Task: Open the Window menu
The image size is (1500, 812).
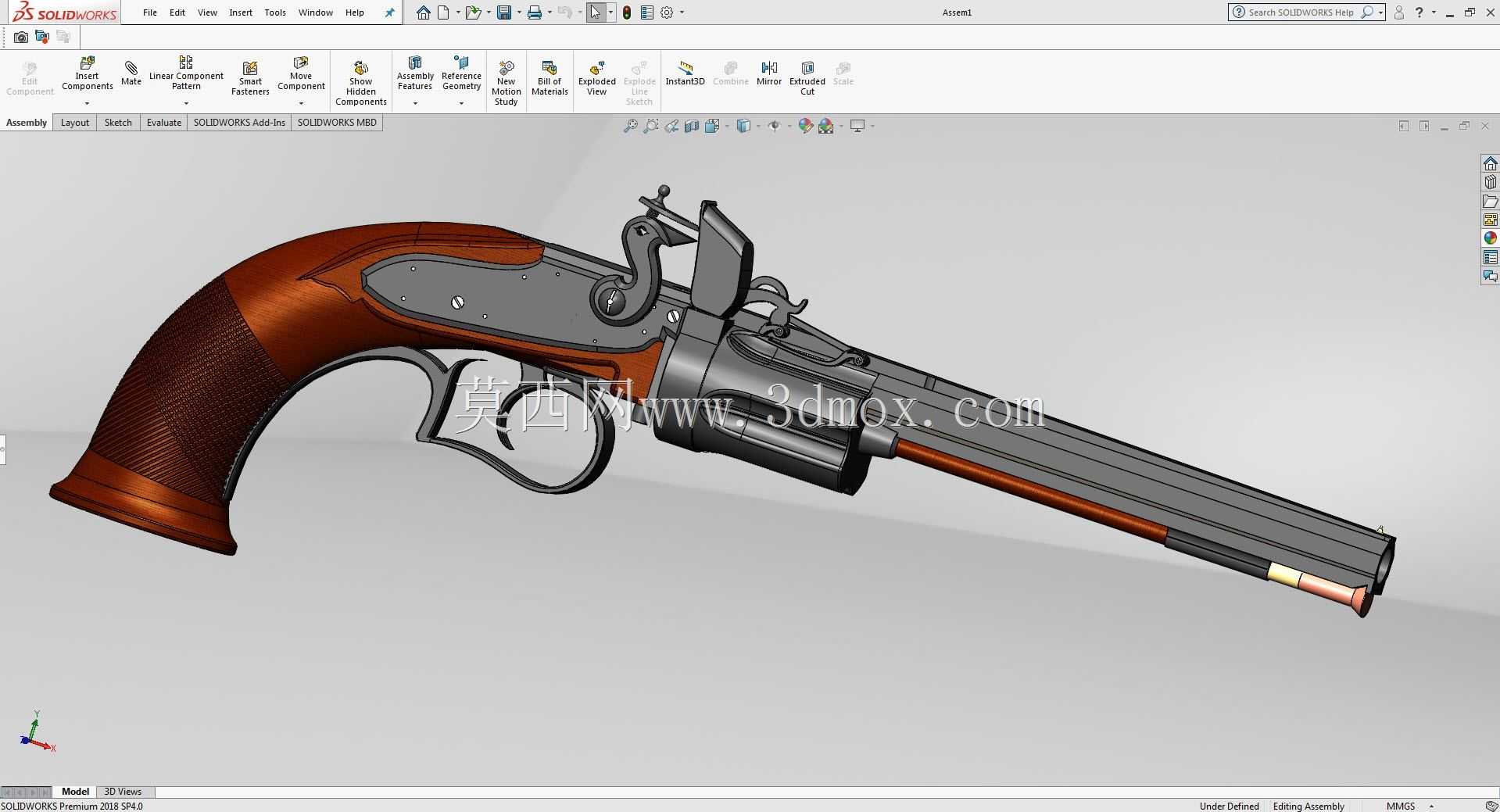Action: point(316,13)
